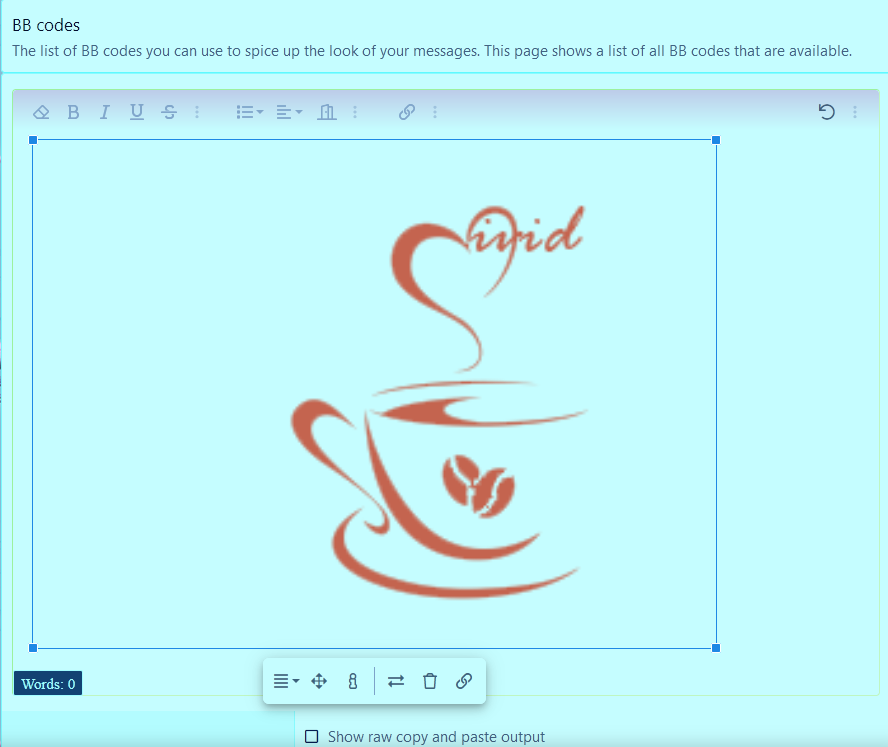888x747 pixels.
Task: Click the top-right resize handle of the image
Action: (x=716, y=140)
